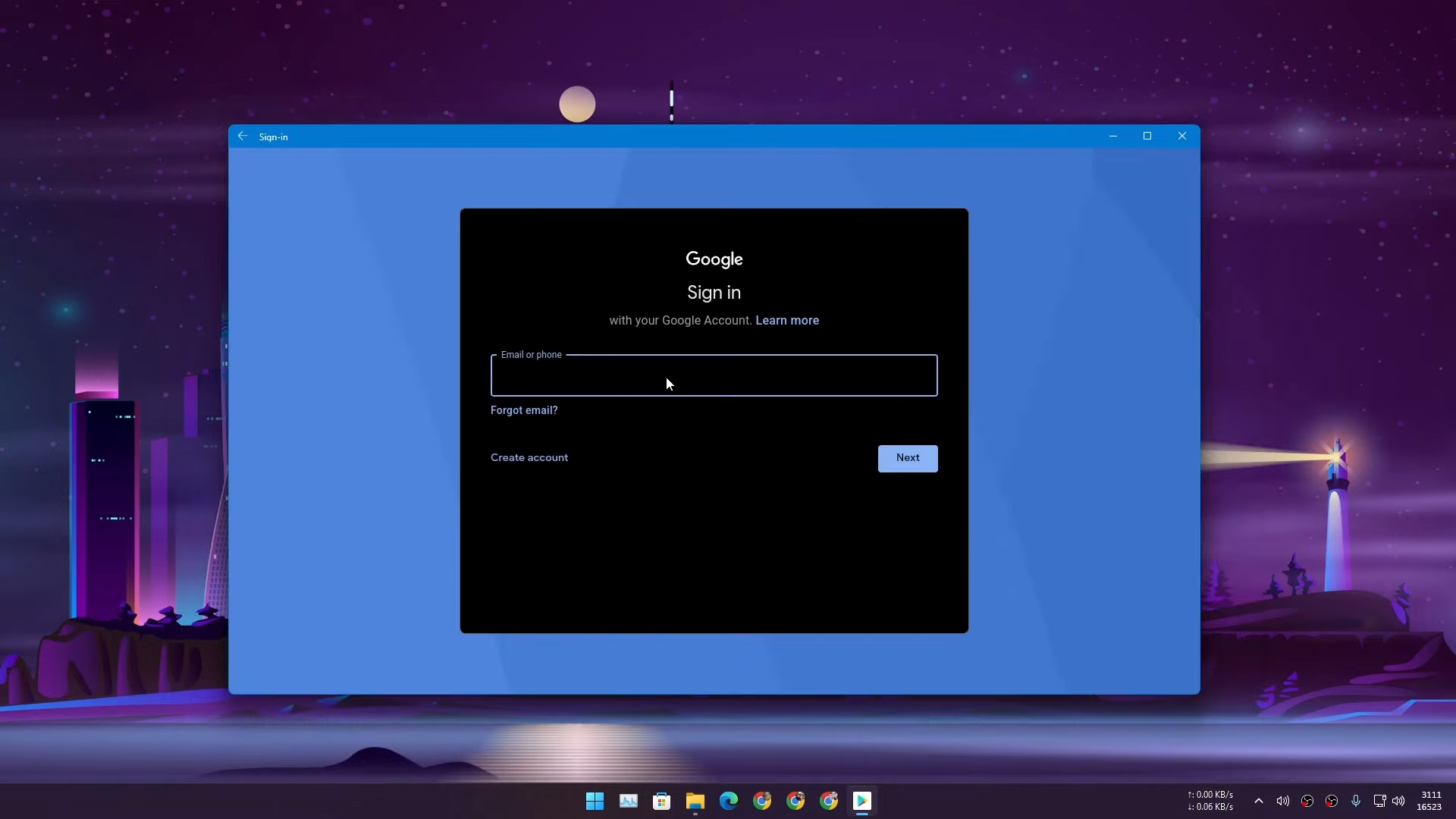Open File Explorer from taskbar
The image size is (1456, 819).
695,801
